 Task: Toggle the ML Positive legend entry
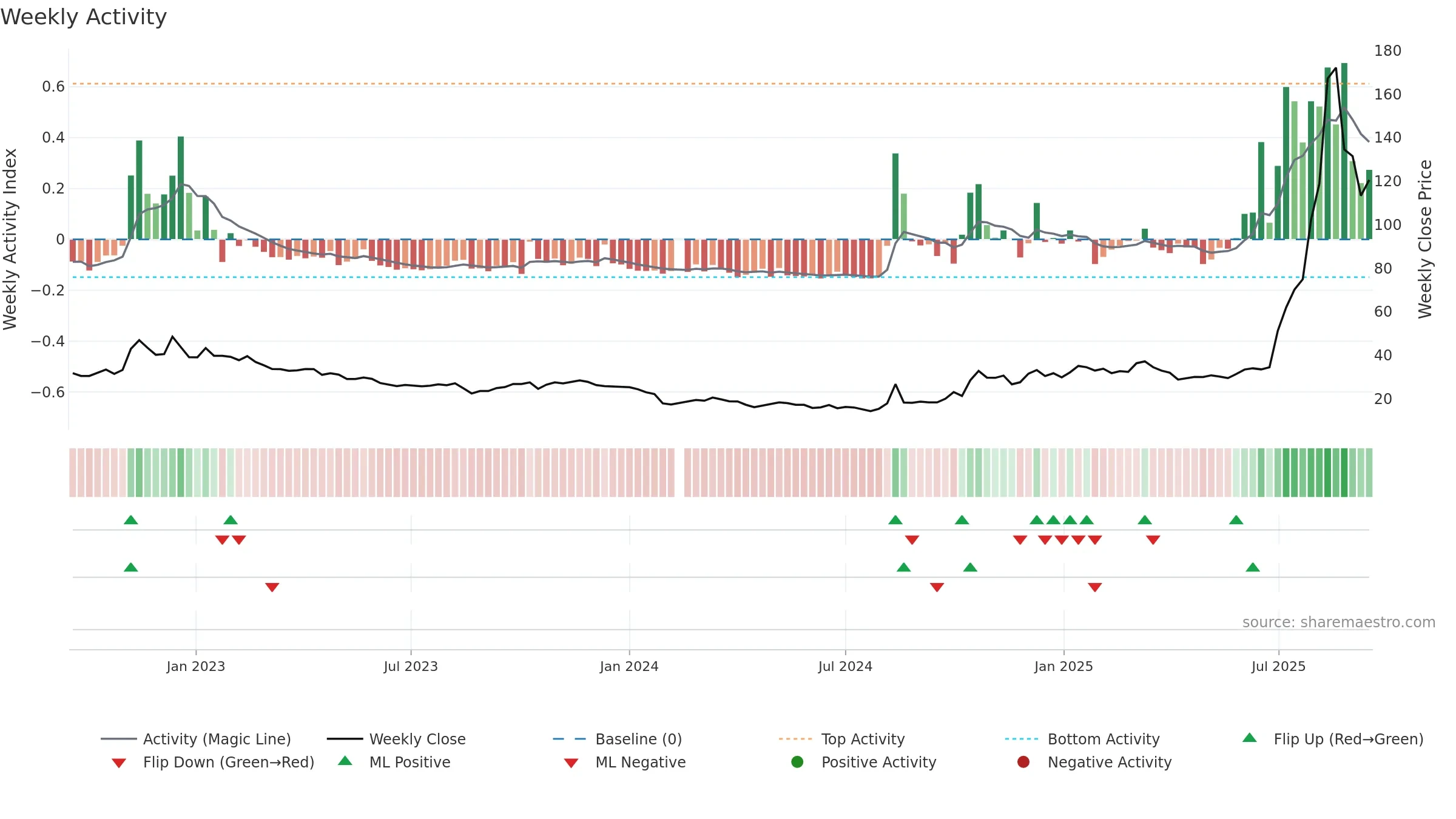coord(394,762)
